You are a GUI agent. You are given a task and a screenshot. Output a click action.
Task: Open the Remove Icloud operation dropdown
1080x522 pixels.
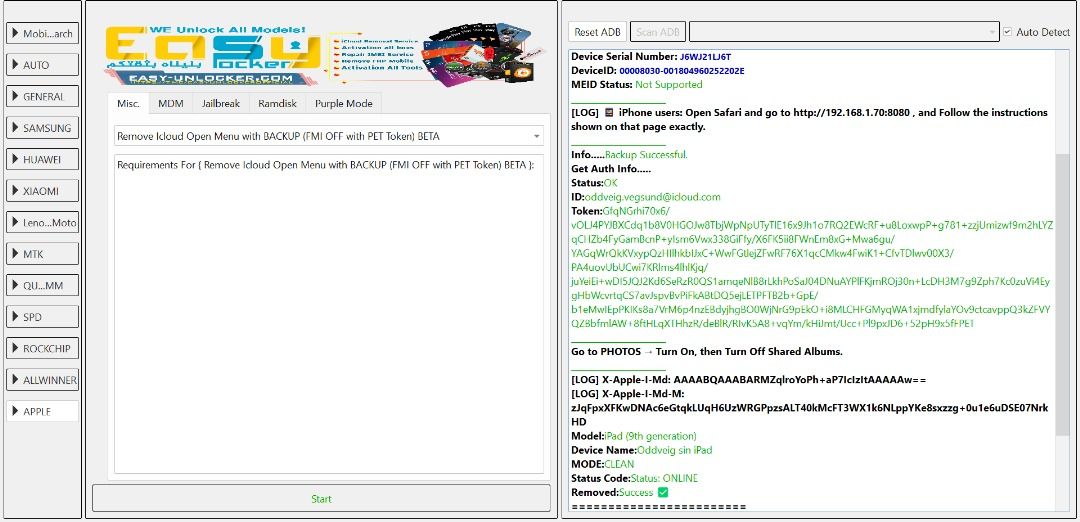329,136
